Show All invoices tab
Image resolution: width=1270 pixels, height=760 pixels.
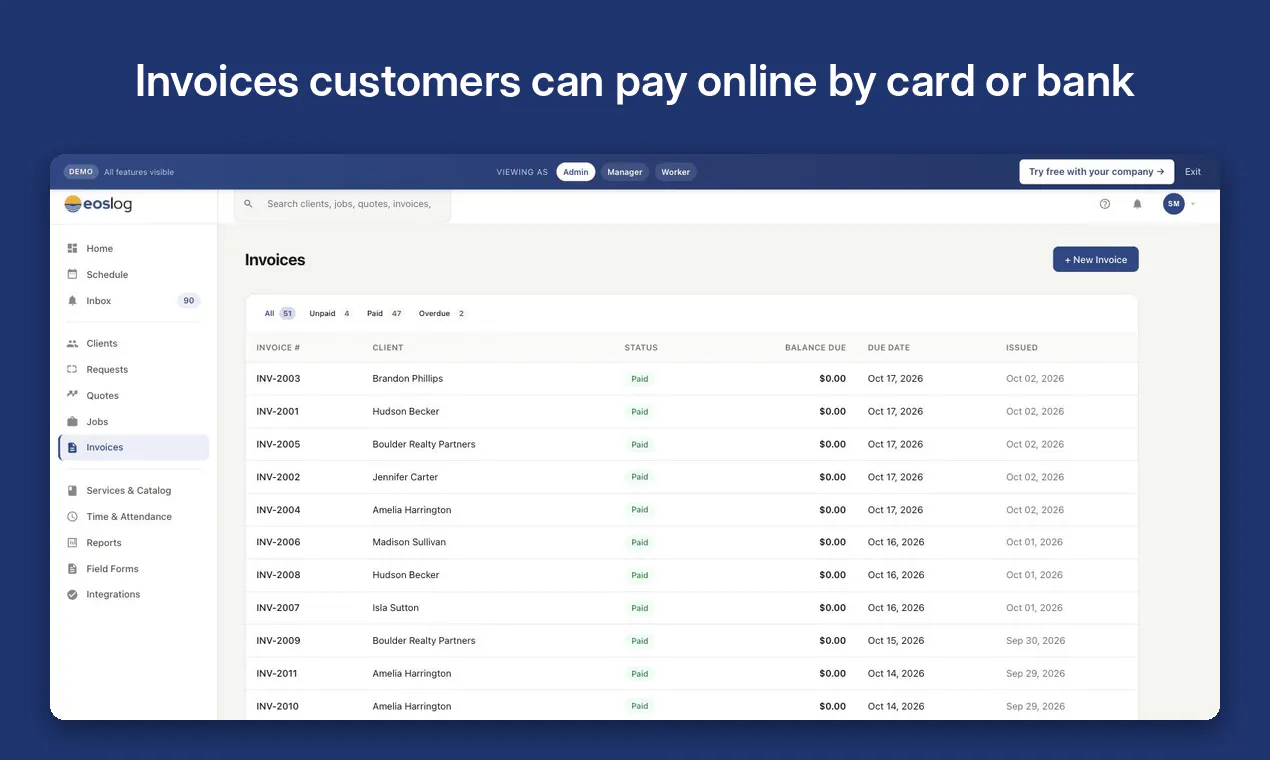(x=279, y=313)
